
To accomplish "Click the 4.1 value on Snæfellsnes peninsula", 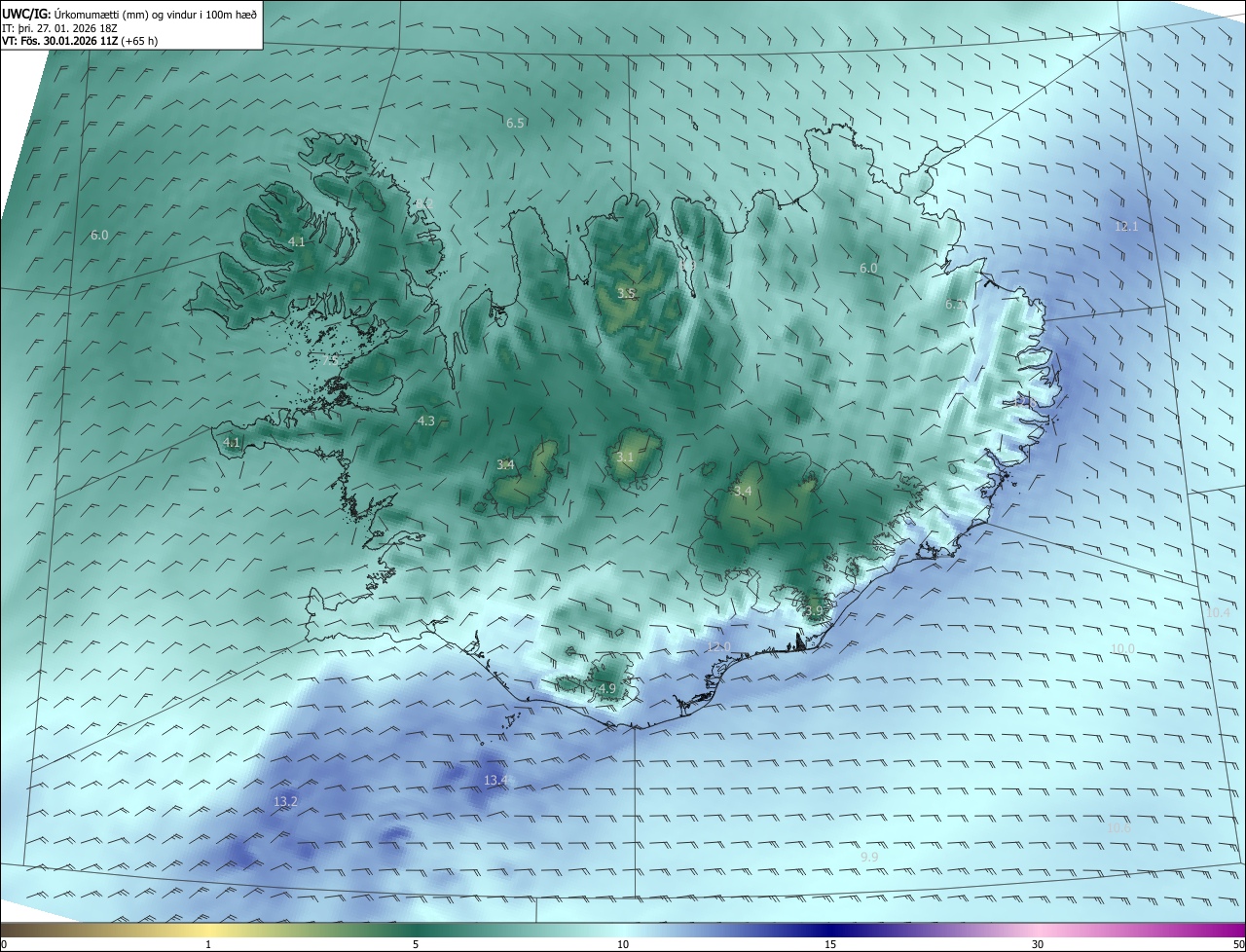I will coord(232,442).
